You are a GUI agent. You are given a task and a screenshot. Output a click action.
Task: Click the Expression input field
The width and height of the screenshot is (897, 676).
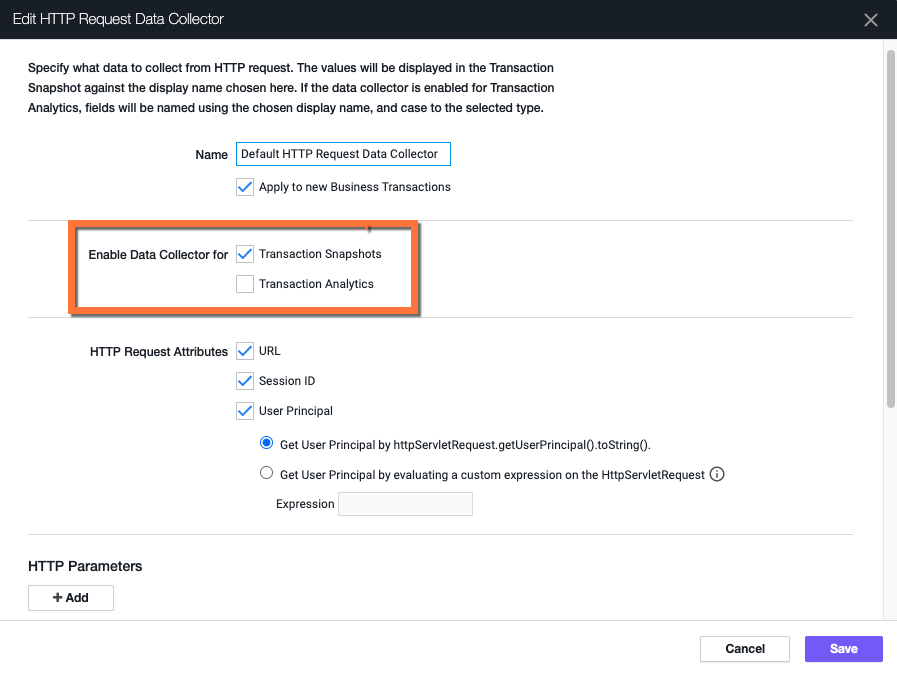[x=405, y=504]
